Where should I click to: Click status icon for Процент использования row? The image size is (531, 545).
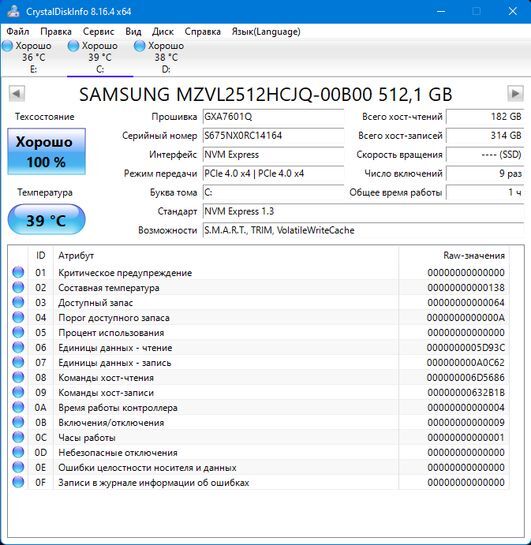pos(18,332)
